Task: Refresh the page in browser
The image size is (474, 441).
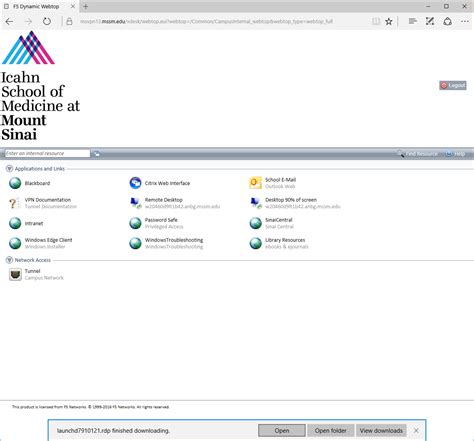Action: [47, 22]
